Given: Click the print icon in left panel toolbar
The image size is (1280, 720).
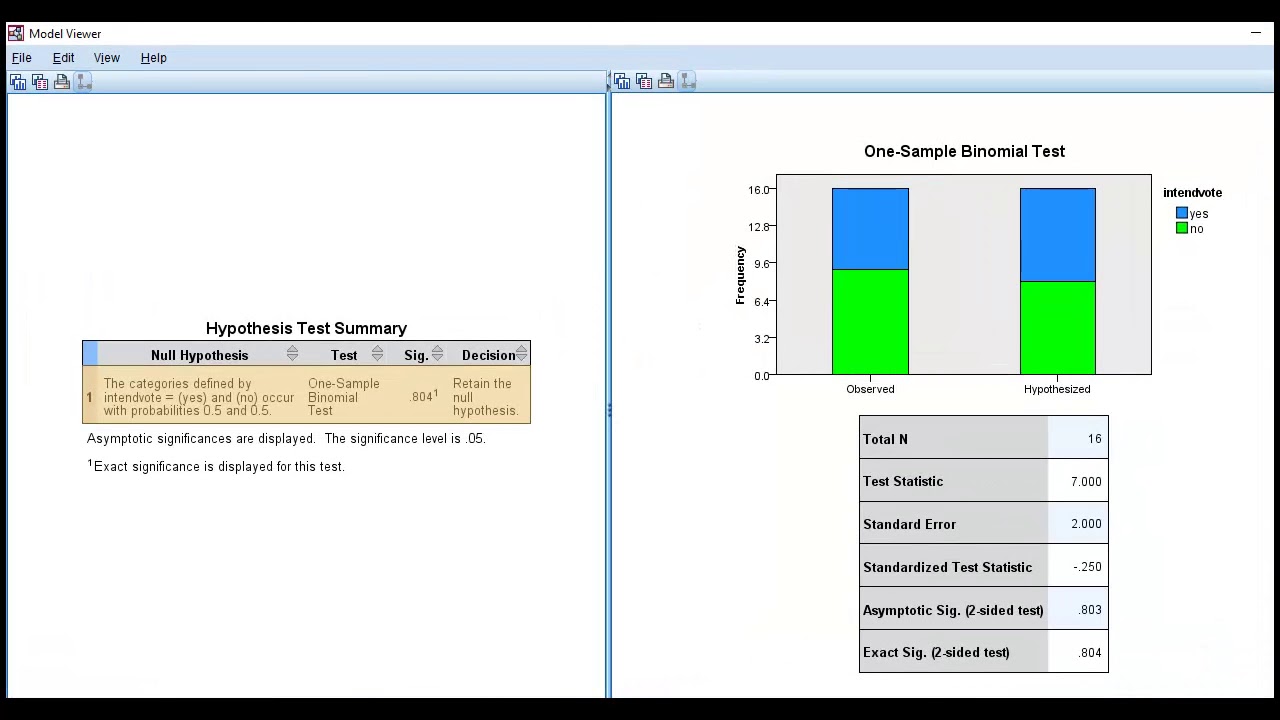Looking at the screenshot, I should tap(62, 82).
